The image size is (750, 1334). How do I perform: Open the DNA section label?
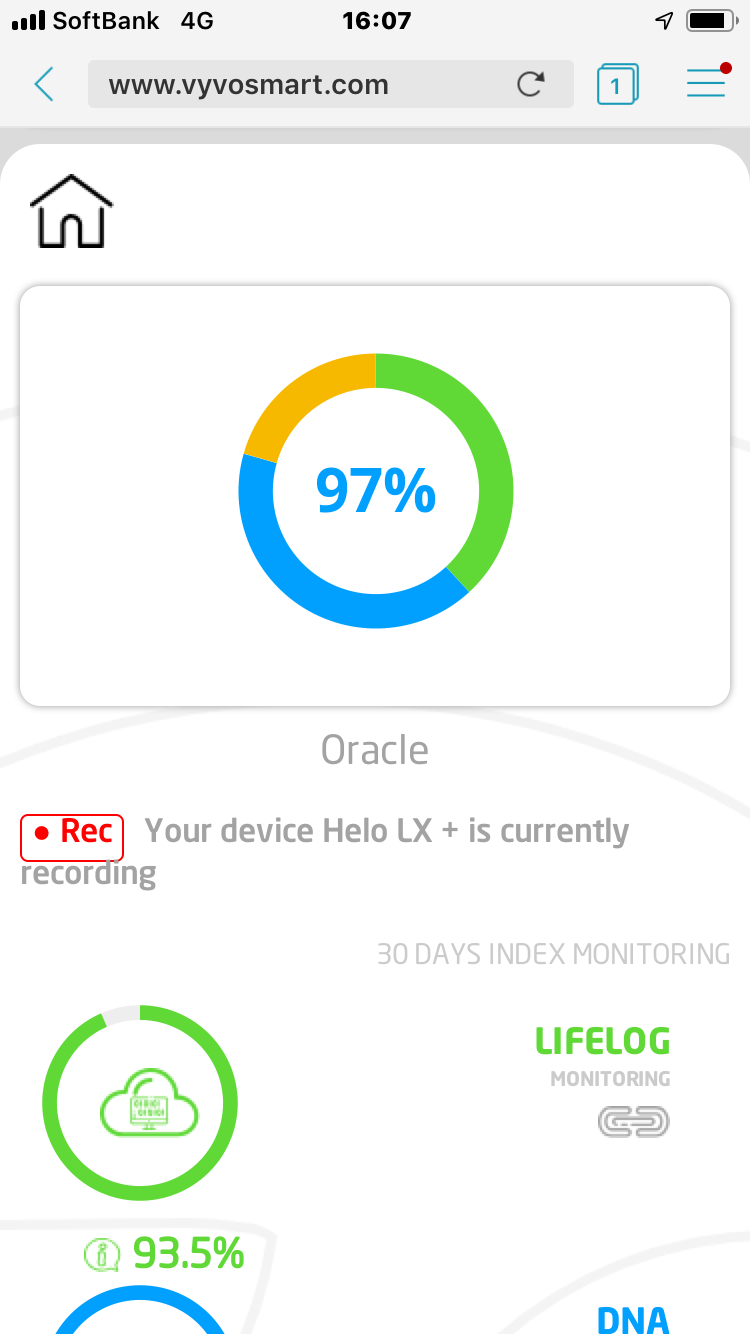pos(632,1318)
